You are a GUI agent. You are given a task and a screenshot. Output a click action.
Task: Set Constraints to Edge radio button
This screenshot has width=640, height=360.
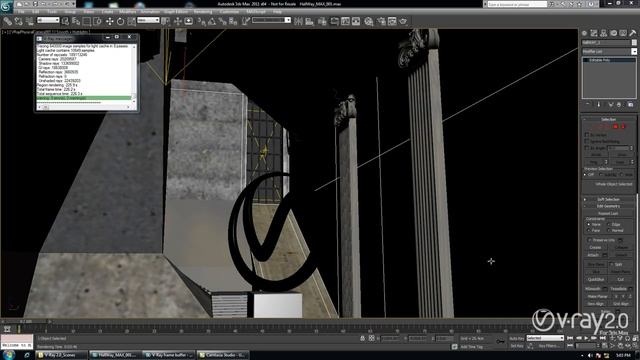pyautogui.click(x=609, y=224)
